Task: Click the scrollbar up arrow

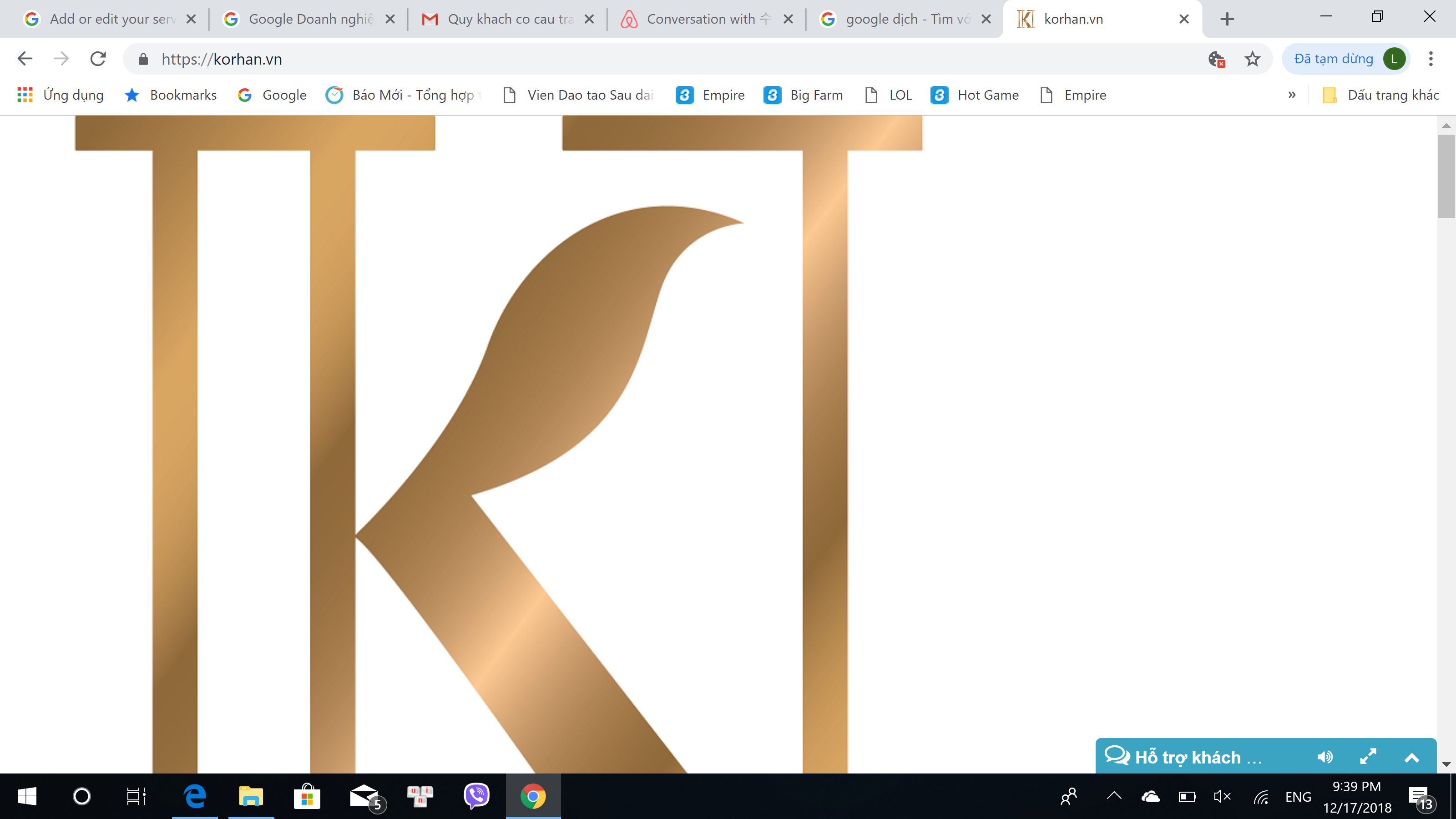Action: click(1446, 125)
